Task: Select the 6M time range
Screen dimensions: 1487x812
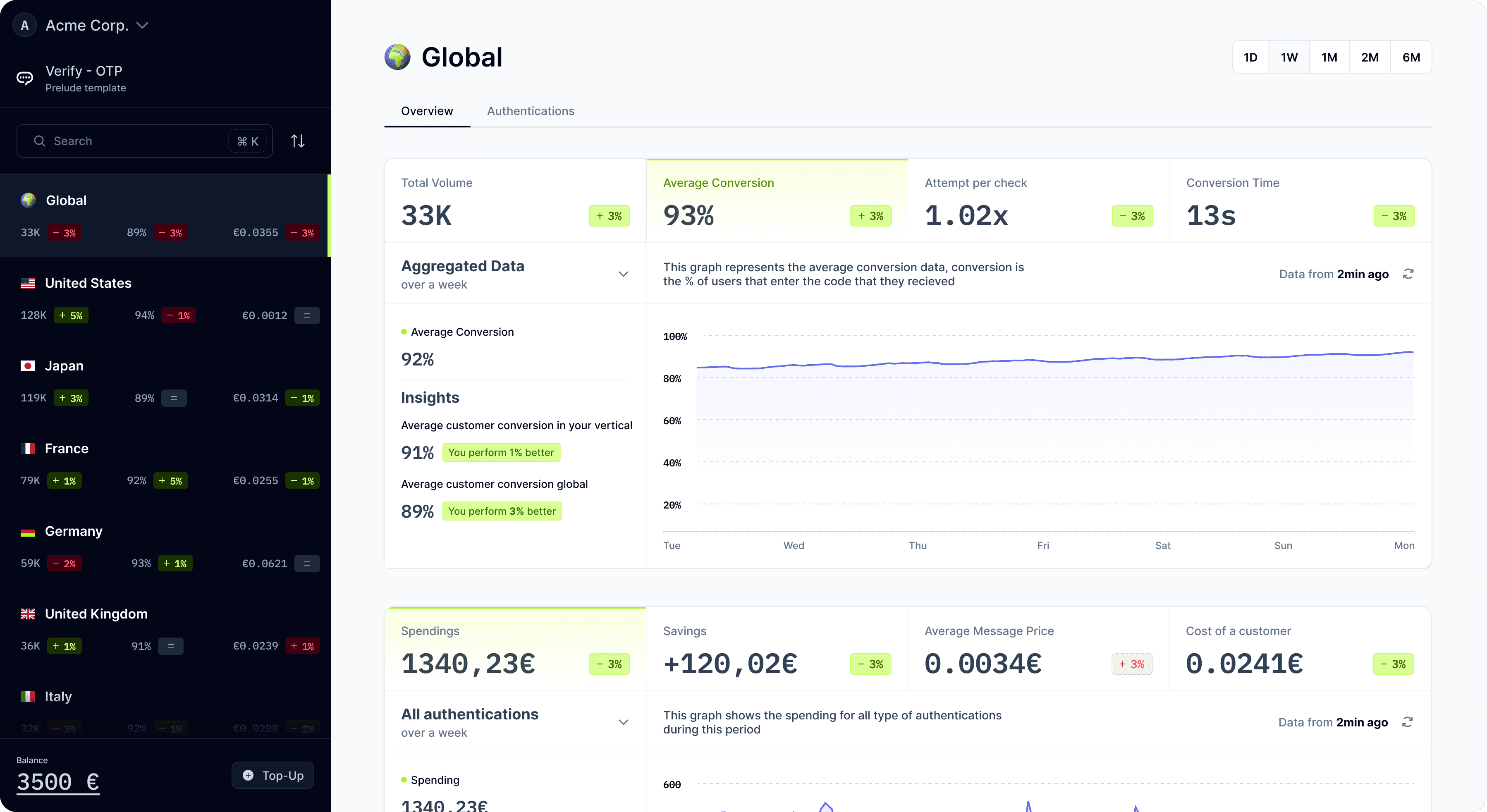Action: tap(1411, 57)
